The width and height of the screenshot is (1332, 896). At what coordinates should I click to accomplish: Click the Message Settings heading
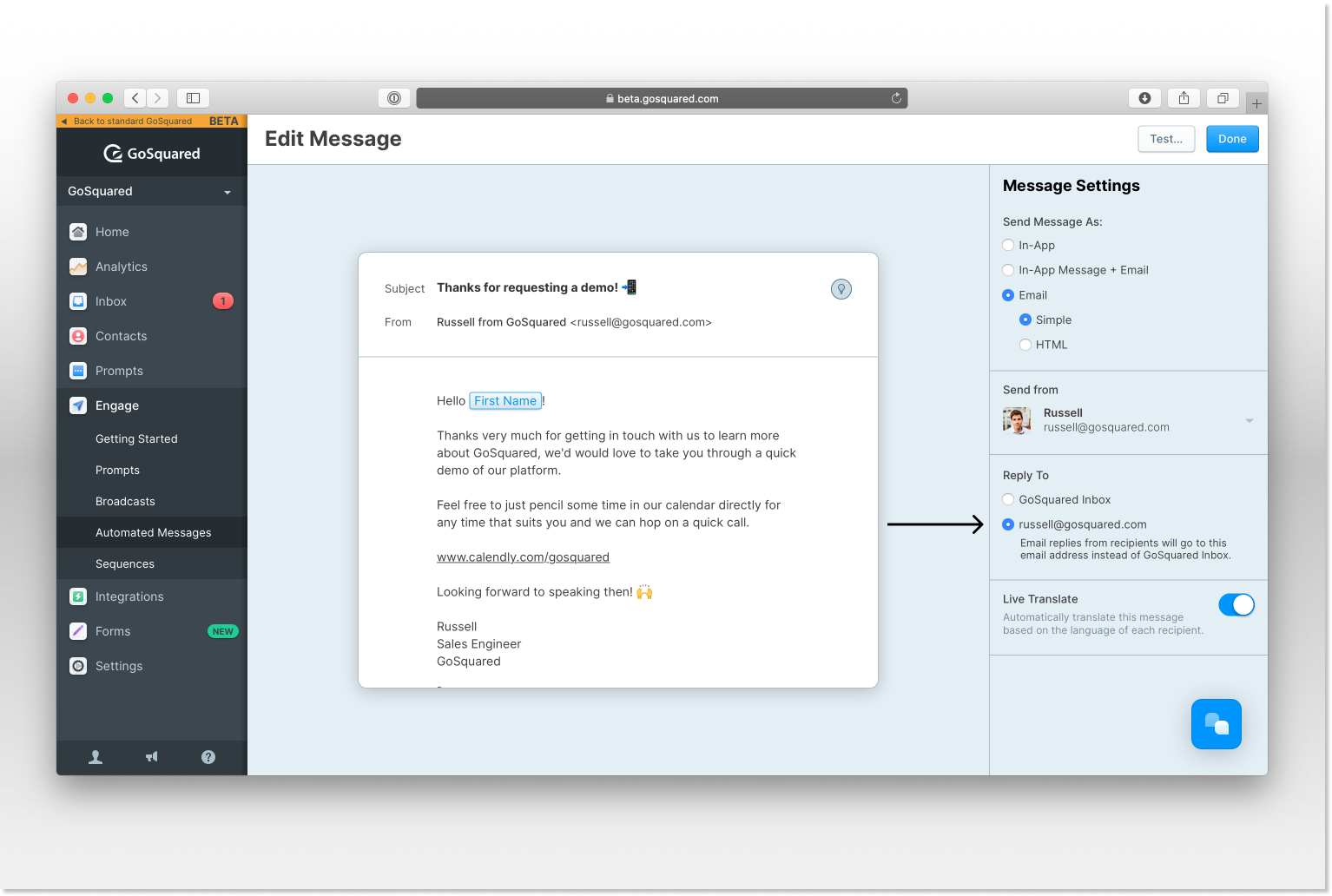1071,186
